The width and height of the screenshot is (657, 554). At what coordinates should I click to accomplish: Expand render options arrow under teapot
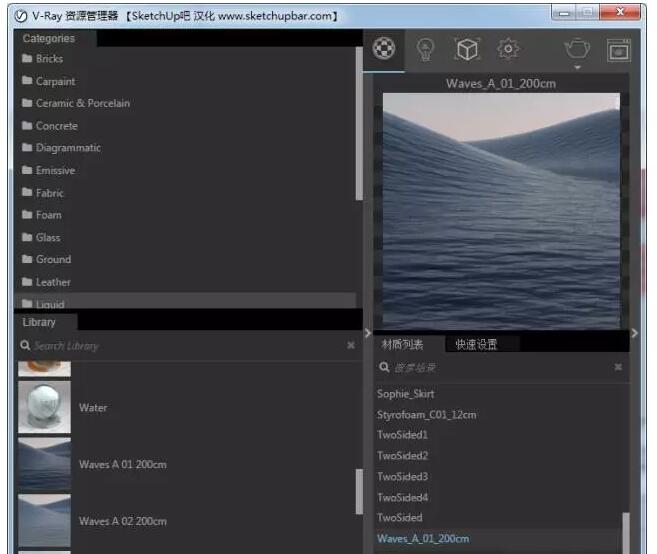[x=577, y=67]
